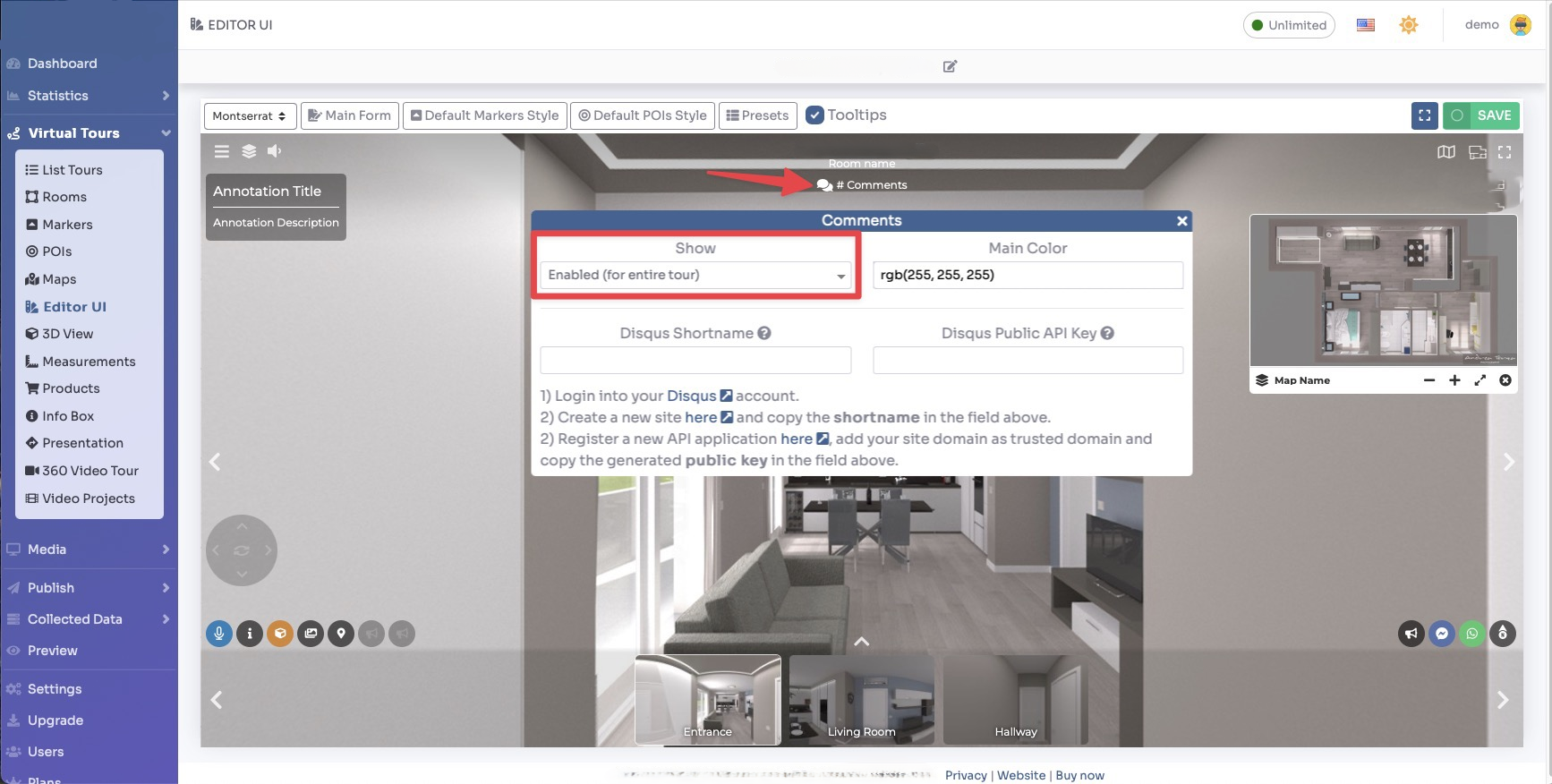Viewport: 1552px width, 784px height.
Task: Toggle the Tooltips checkbox
Action: (x=814, y=115)
